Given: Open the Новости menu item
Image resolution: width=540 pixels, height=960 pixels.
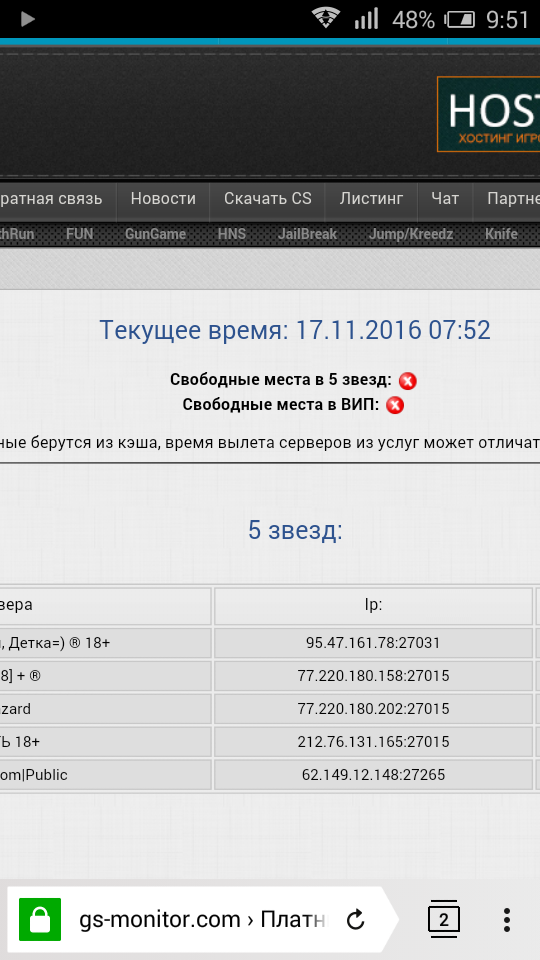Looking at the screenshot, I should (x=163, y=199).
